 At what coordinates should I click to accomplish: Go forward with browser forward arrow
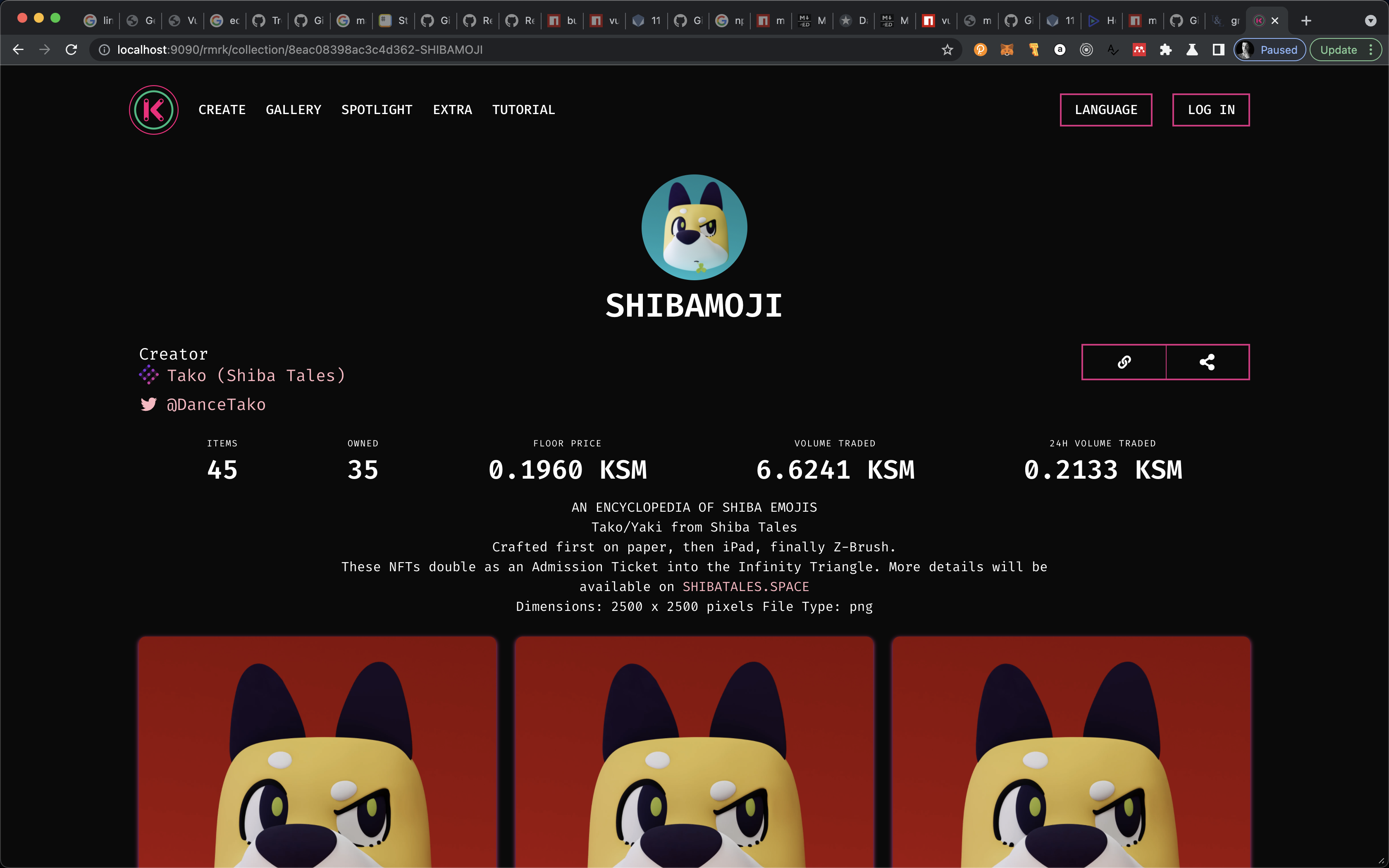(x=45, y=50)
